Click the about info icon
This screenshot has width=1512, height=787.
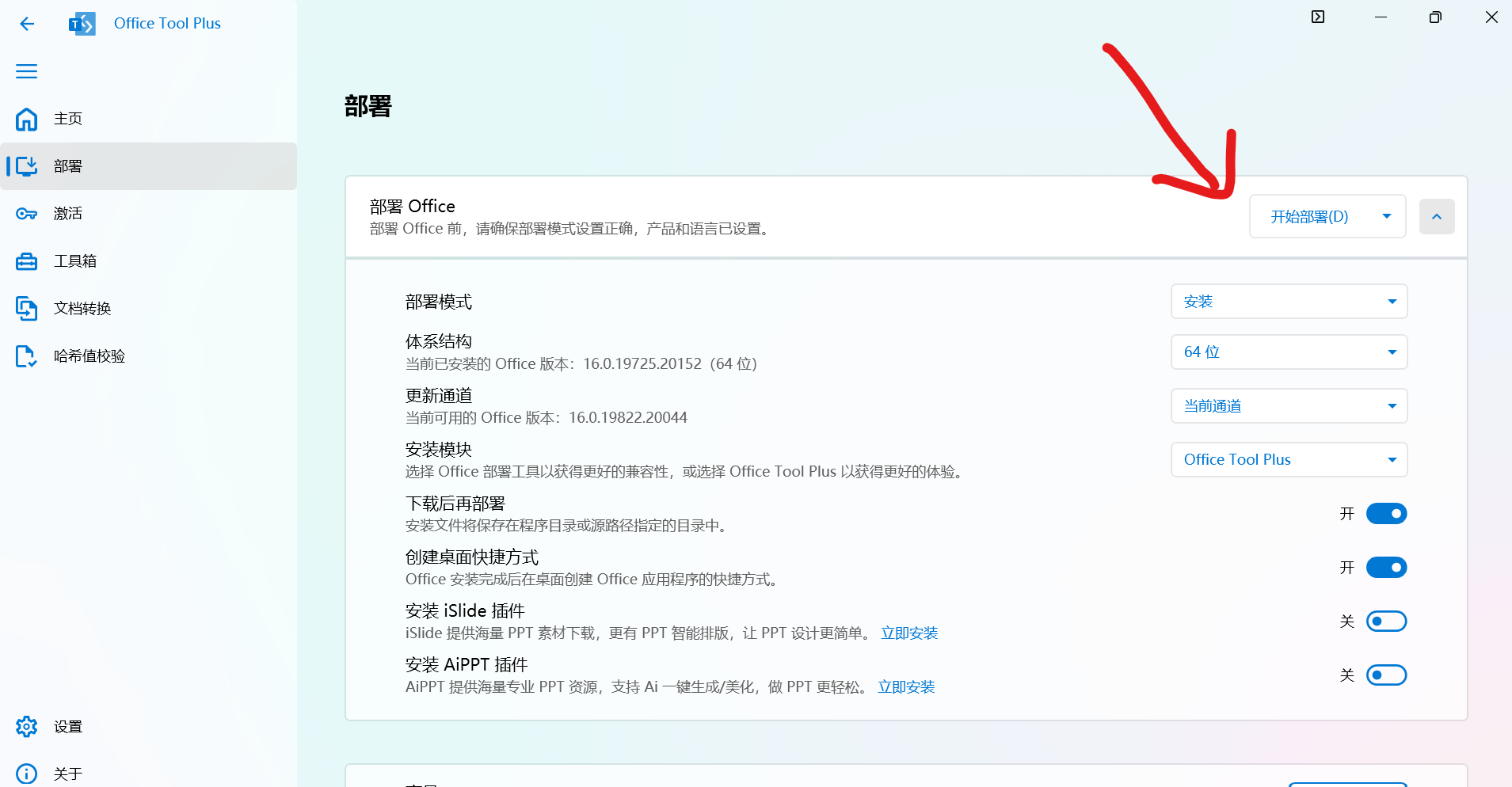pos(27,774)
